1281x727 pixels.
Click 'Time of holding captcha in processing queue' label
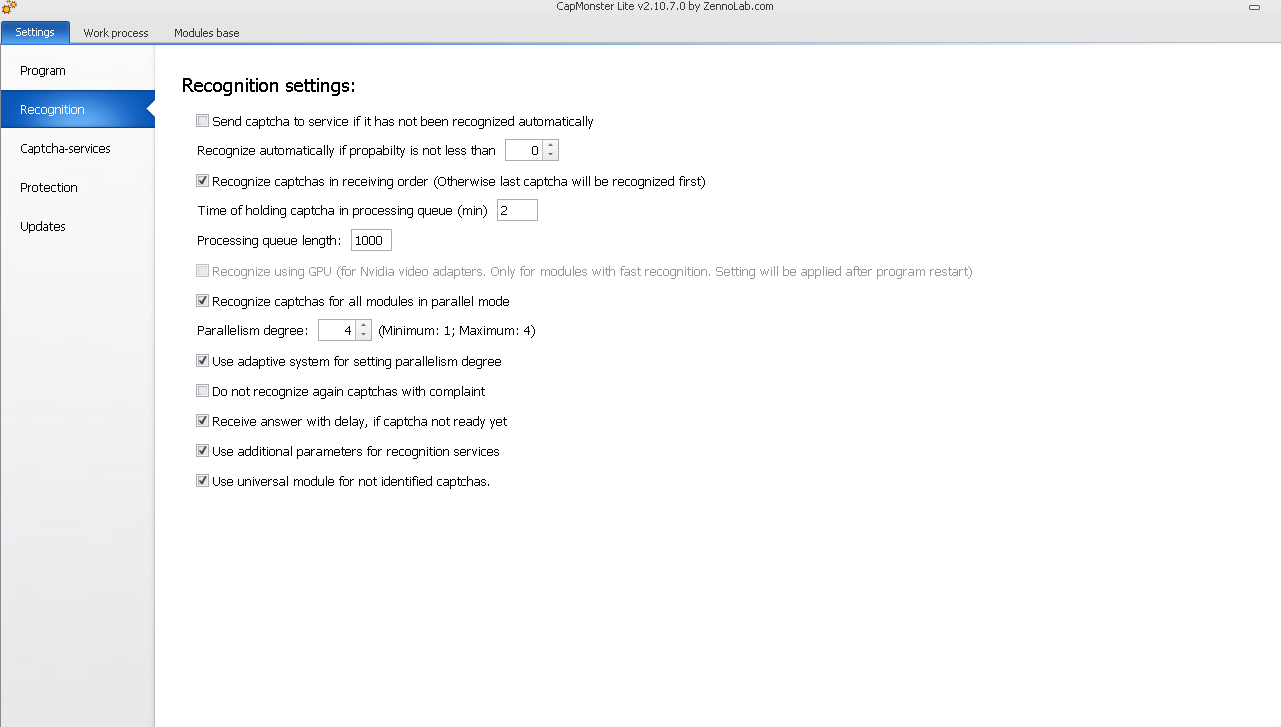point(342,211)
